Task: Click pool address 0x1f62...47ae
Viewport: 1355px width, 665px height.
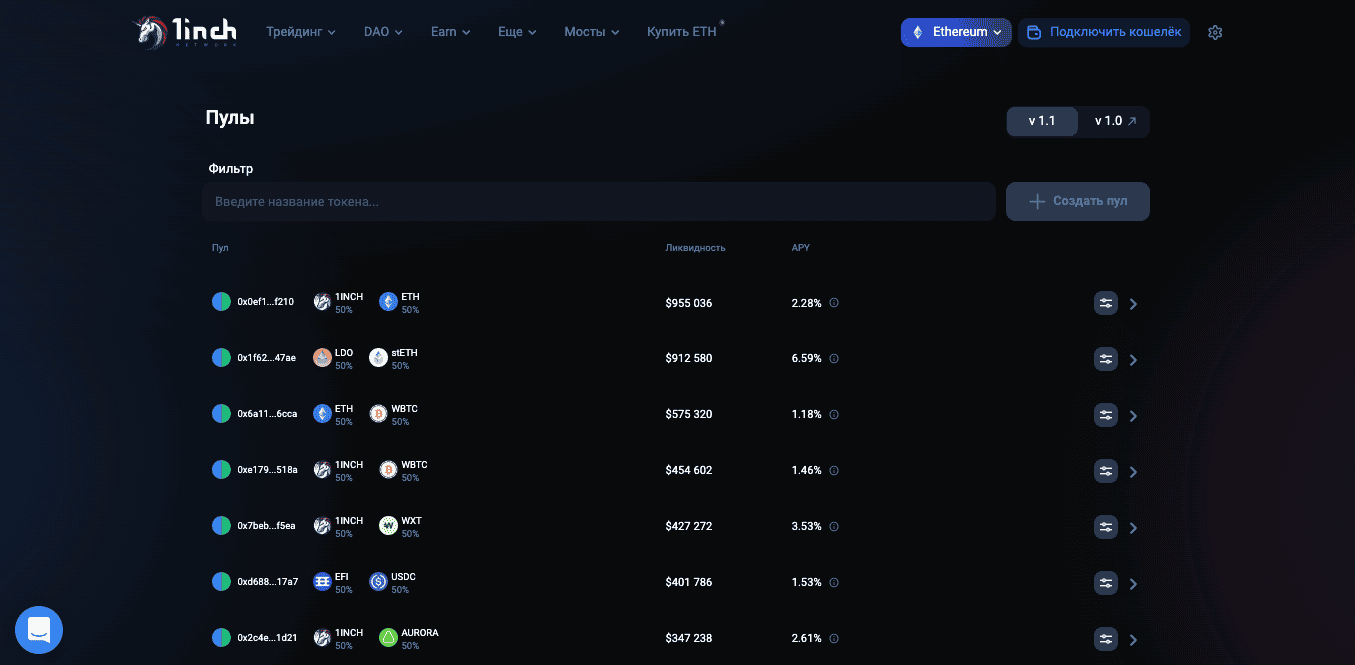Action: click(267, 358)
